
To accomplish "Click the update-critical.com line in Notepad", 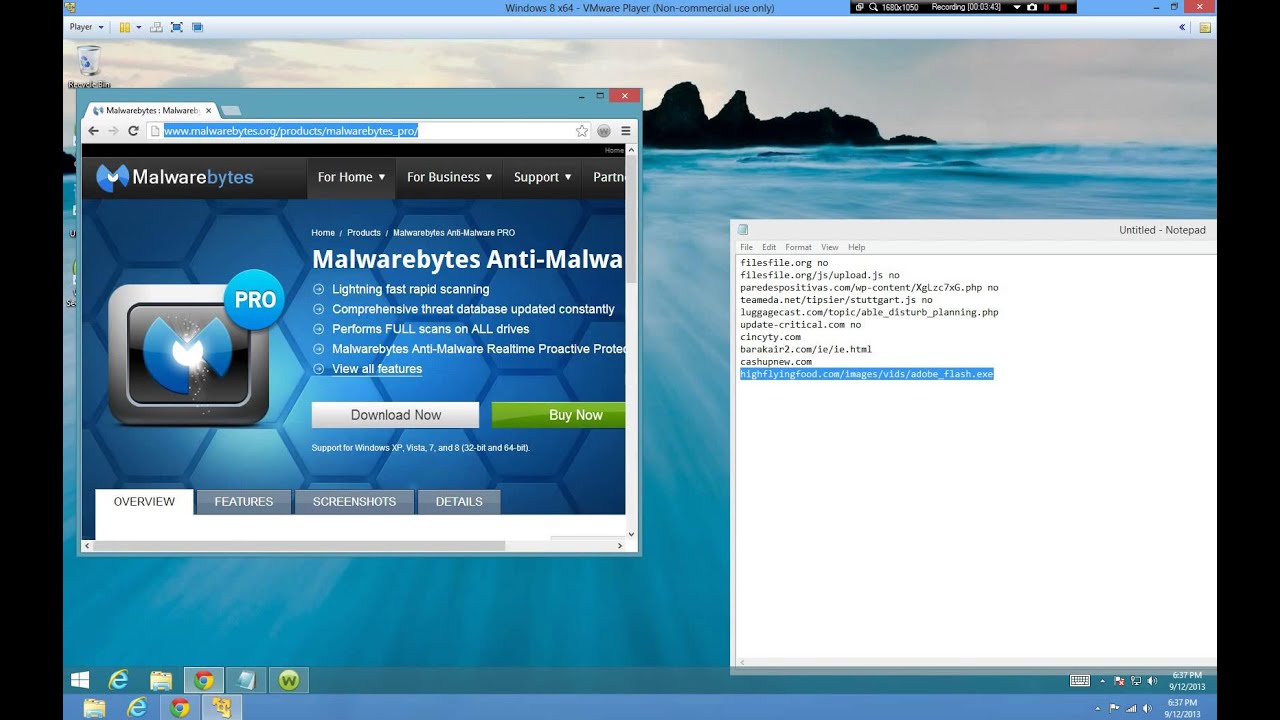I will pos(800,325).
